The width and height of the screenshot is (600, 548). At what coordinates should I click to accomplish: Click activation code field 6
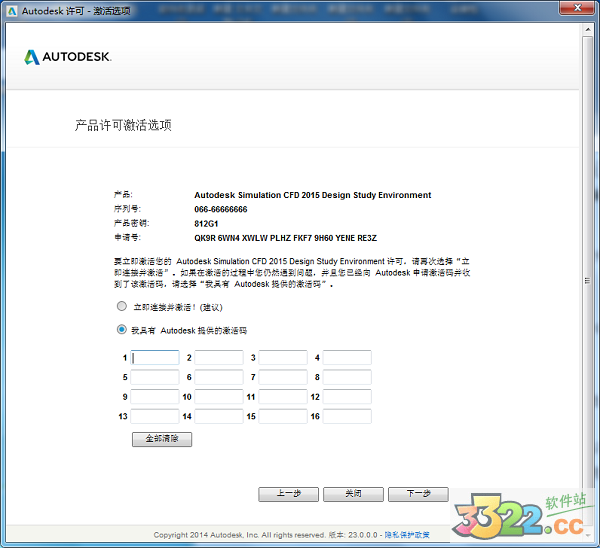(219, 377)
